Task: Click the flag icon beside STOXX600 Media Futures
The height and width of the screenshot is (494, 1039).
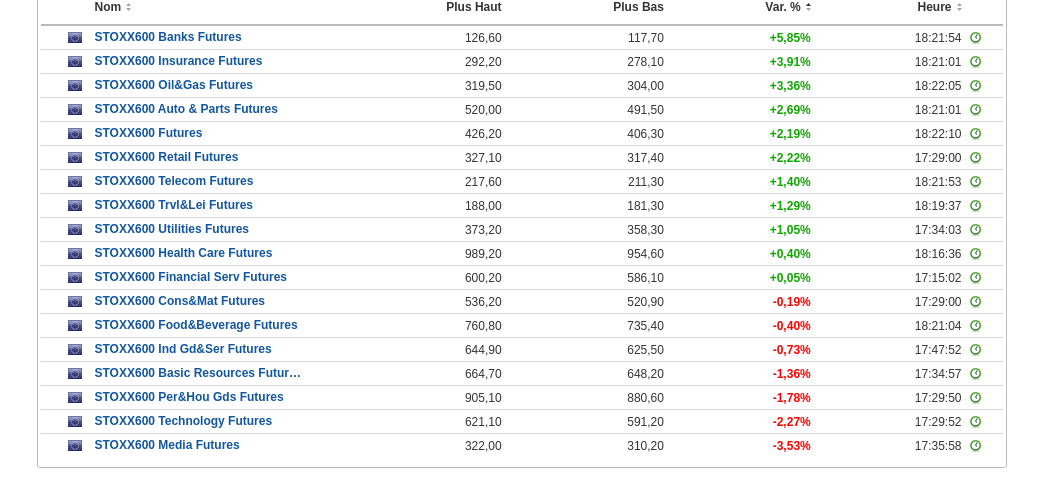Action: click(x=75, y=446)
